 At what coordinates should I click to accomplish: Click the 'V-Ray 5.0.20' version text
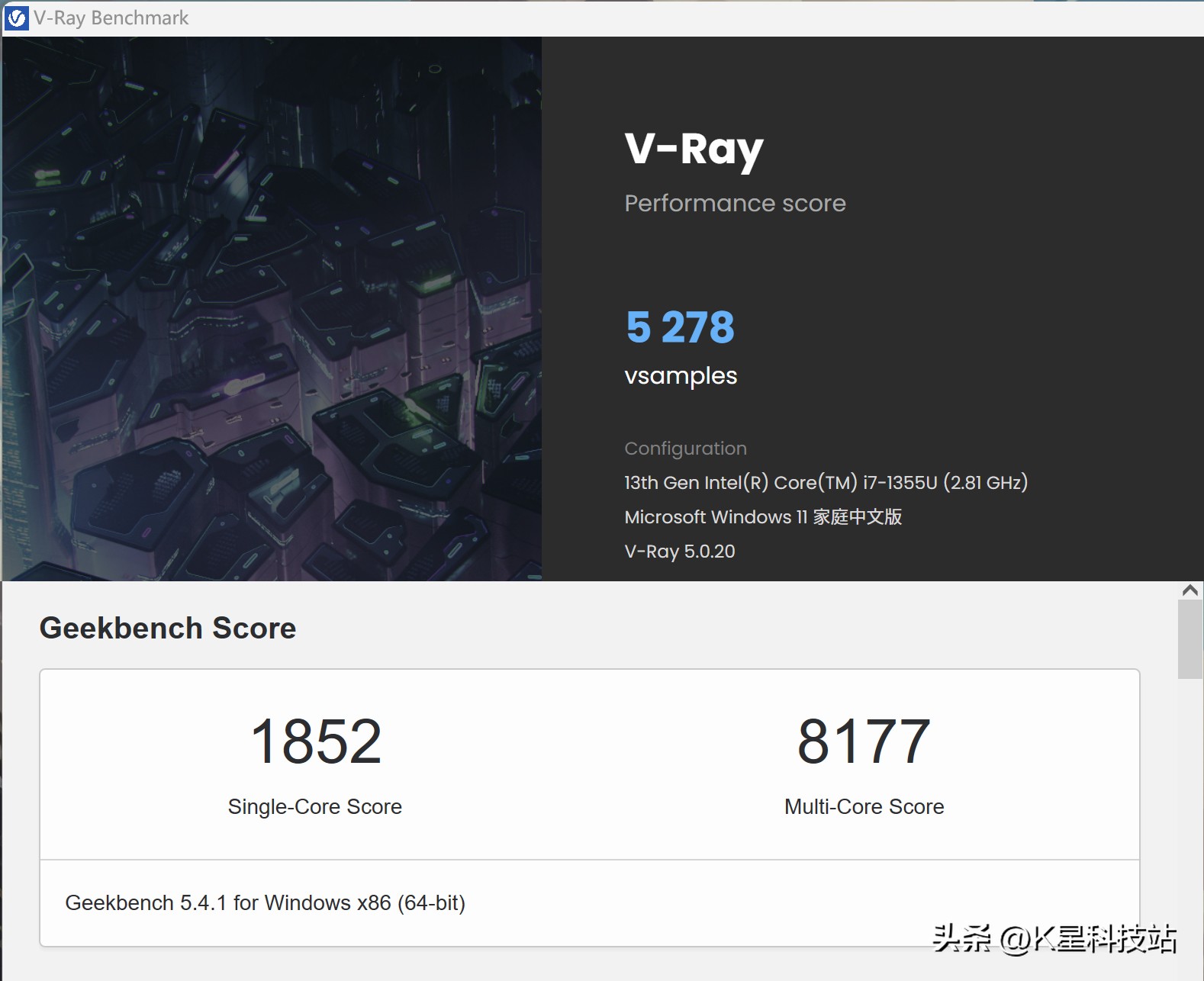(680, 552)
